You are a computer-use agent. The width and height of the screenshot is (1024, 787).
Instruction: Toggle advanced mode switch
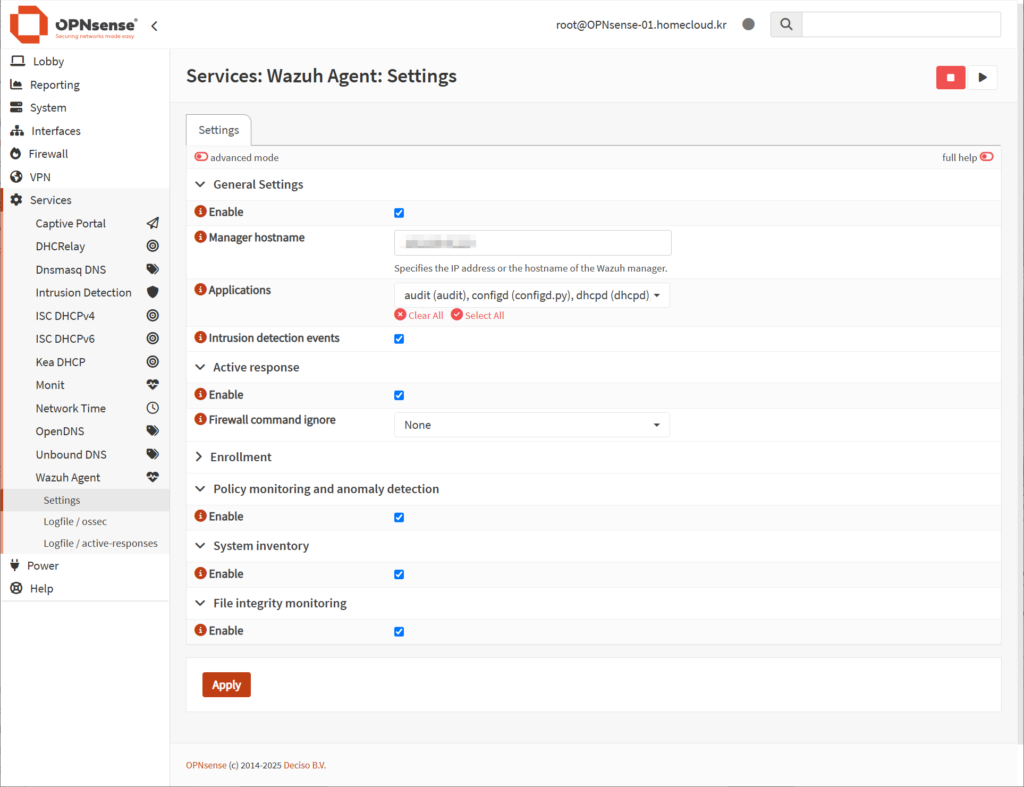pyautogui.click(x=201, y=157)
